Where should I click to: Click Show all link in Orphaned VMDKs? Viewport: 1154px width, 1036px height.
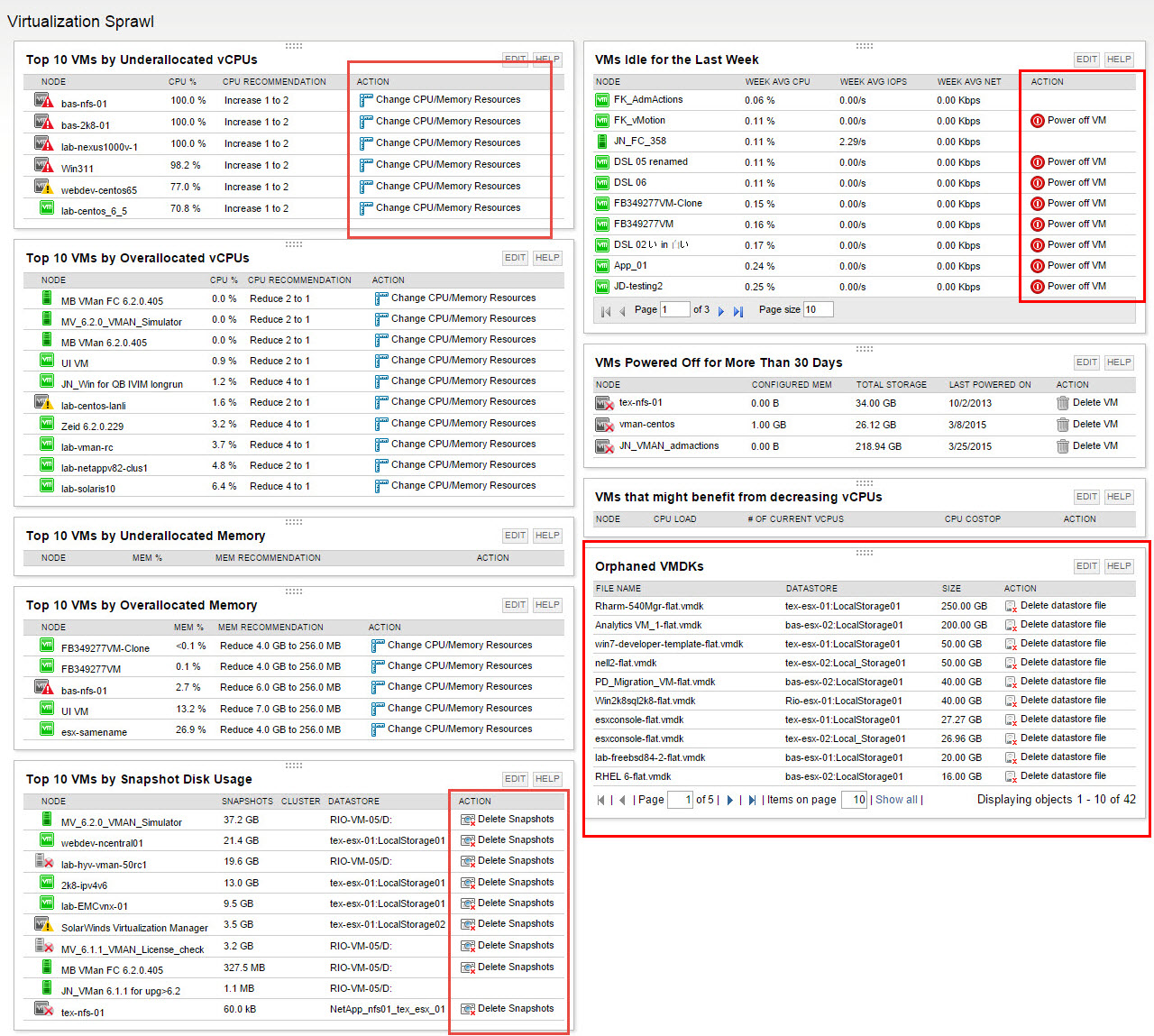click(896, 800)
